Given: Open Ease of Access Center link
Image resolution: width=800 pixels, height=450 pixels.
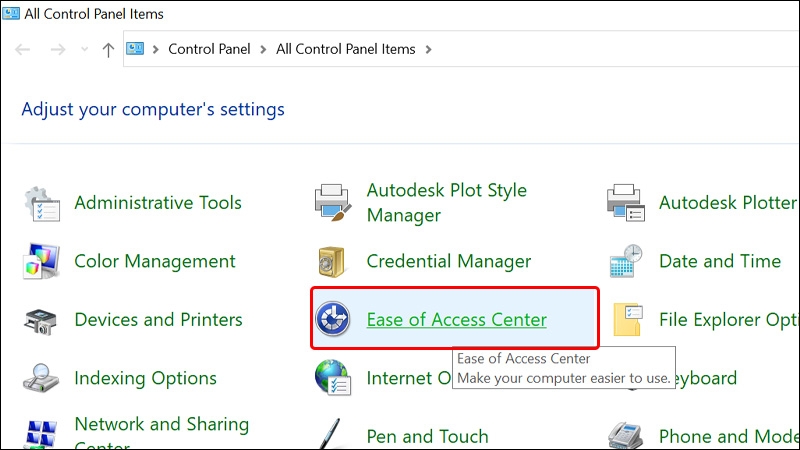Looking at the screenshot, I should click(457, 319).
